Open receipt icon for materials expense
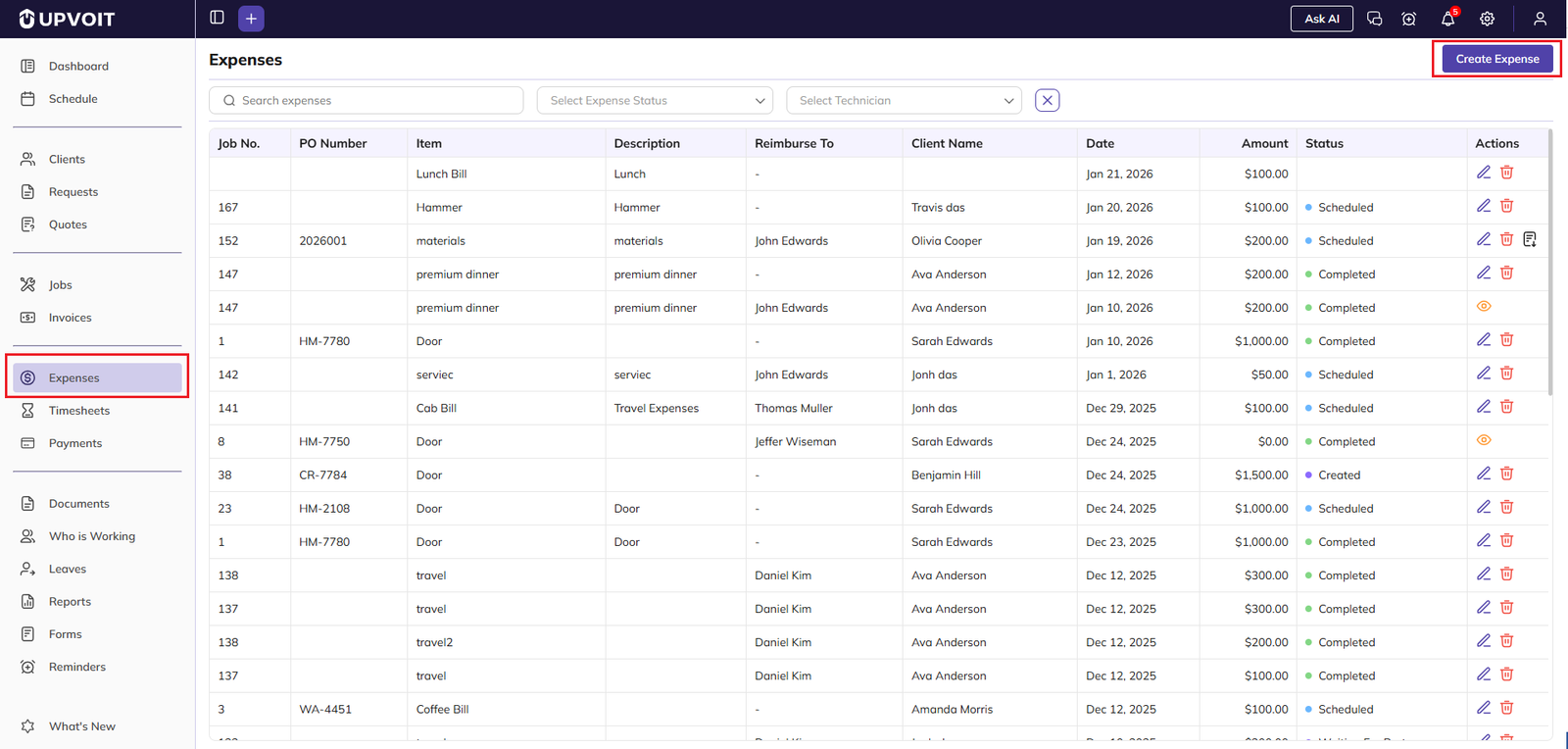Screen dimensions: 1568x749 [x=1530, y=239]
